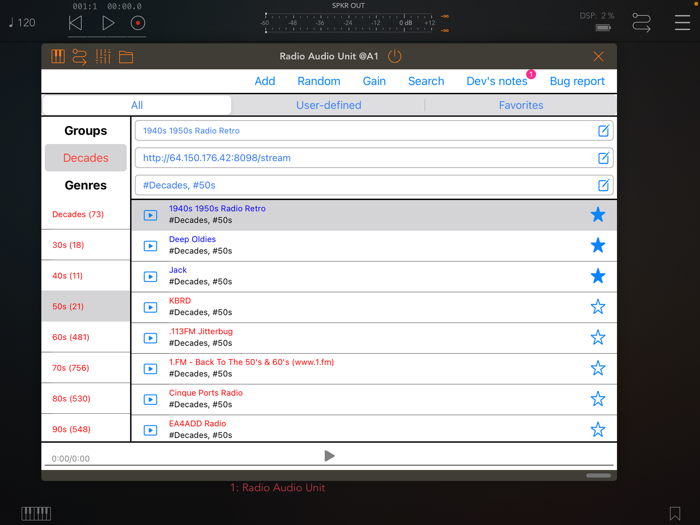The height and width of the screenshot is (525, 700).
Task: Edit station name field icon
Action: (603, 131)
